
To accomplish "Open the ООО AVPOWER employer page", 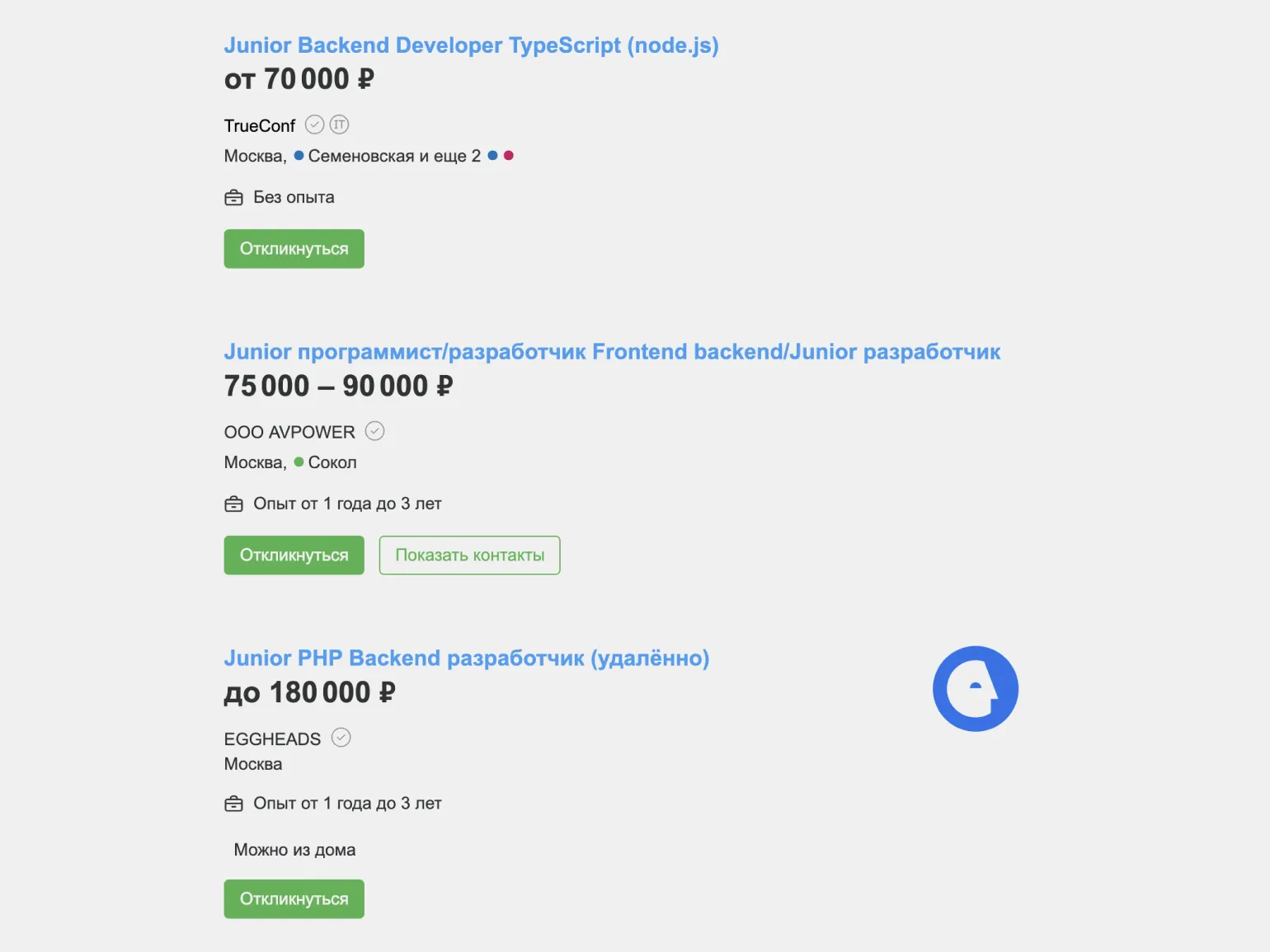I will pyautogui.click(x=289, y=432).
